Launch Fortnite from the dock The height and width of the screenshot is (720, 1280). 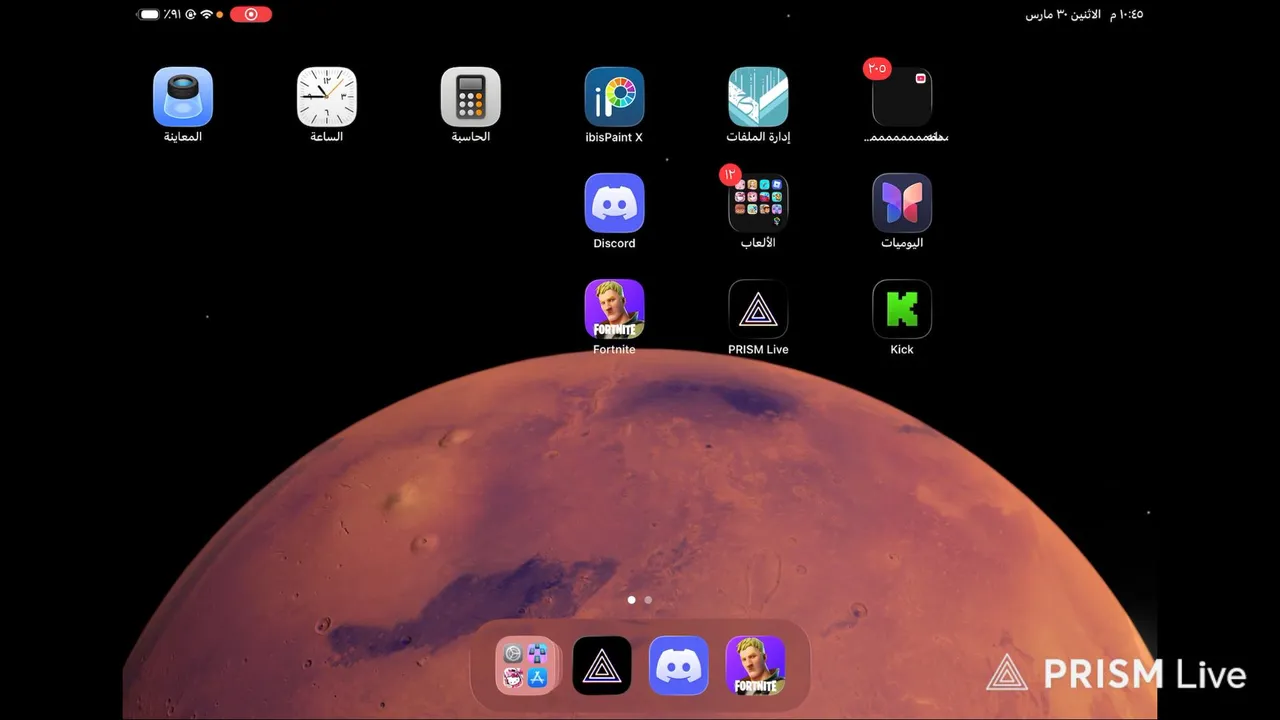pos(755,665)
